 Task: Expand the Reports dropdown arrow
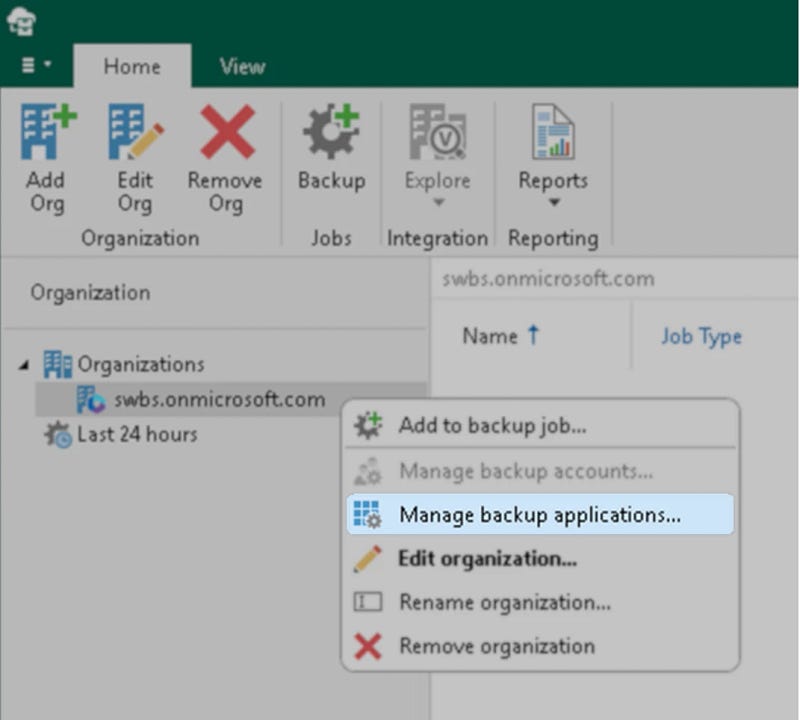point(552,203)
